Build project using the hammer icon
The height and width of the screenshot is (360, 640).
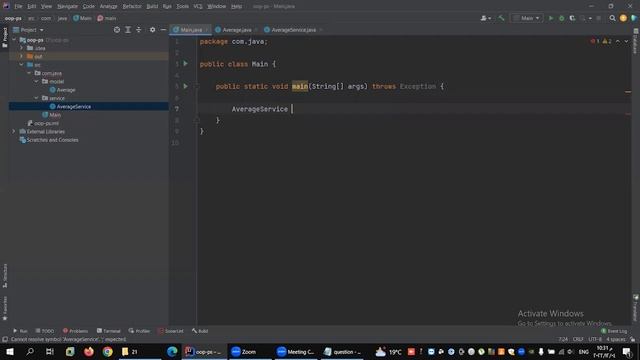[x=501, y=18]
